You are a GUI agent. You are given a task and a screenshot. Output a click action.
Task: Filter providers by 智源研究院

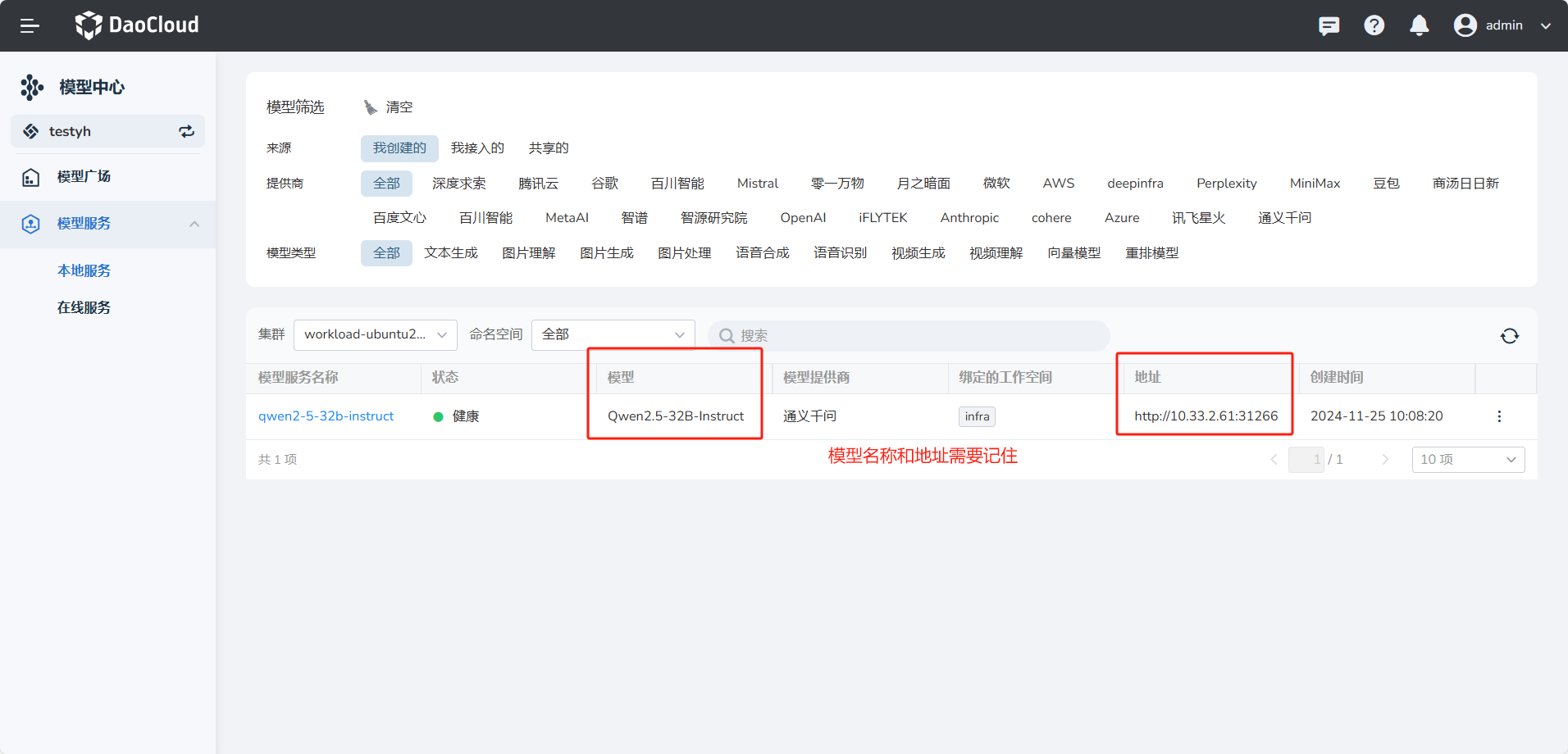713,218
